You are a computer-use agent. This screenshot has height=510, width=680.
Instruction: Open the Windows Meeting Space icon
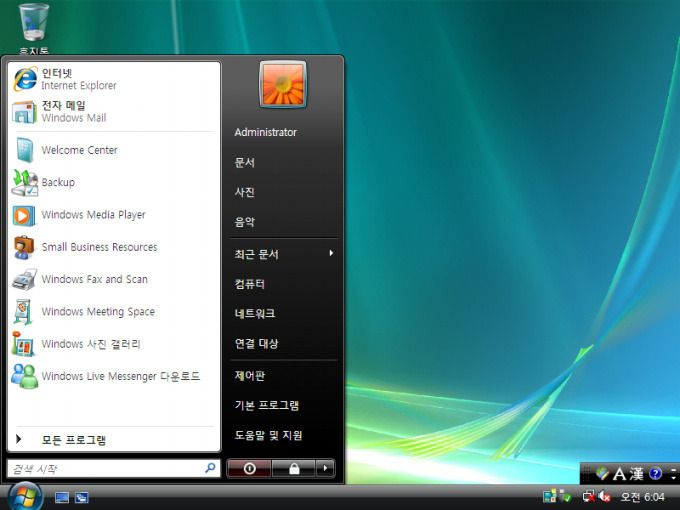coord(24,312)
